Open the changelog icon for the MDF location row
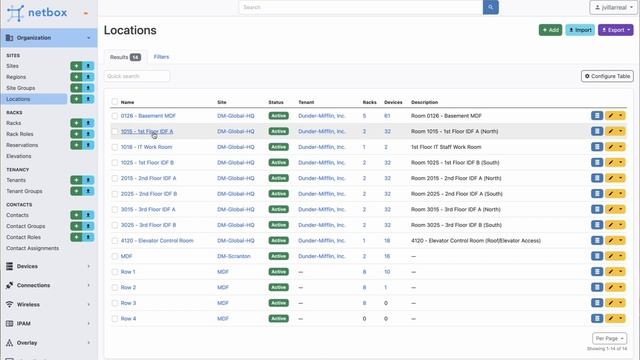This screenshot has height=360, width=640. click(x=597, y=256)
